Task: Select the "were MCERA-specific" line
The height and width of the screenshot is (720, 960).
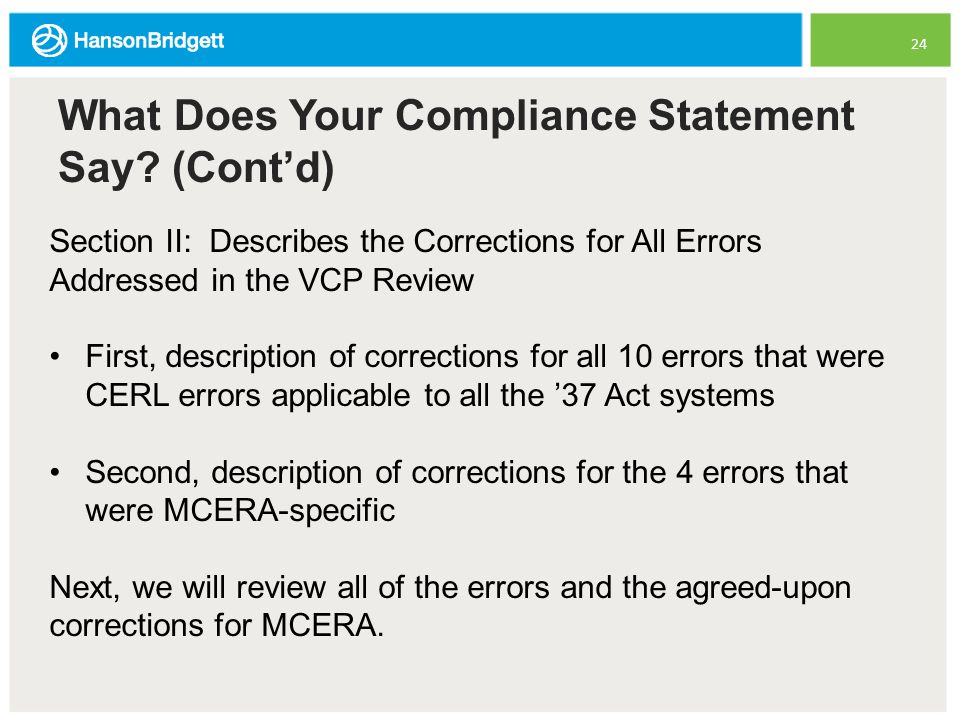Action: coord(241,511)
